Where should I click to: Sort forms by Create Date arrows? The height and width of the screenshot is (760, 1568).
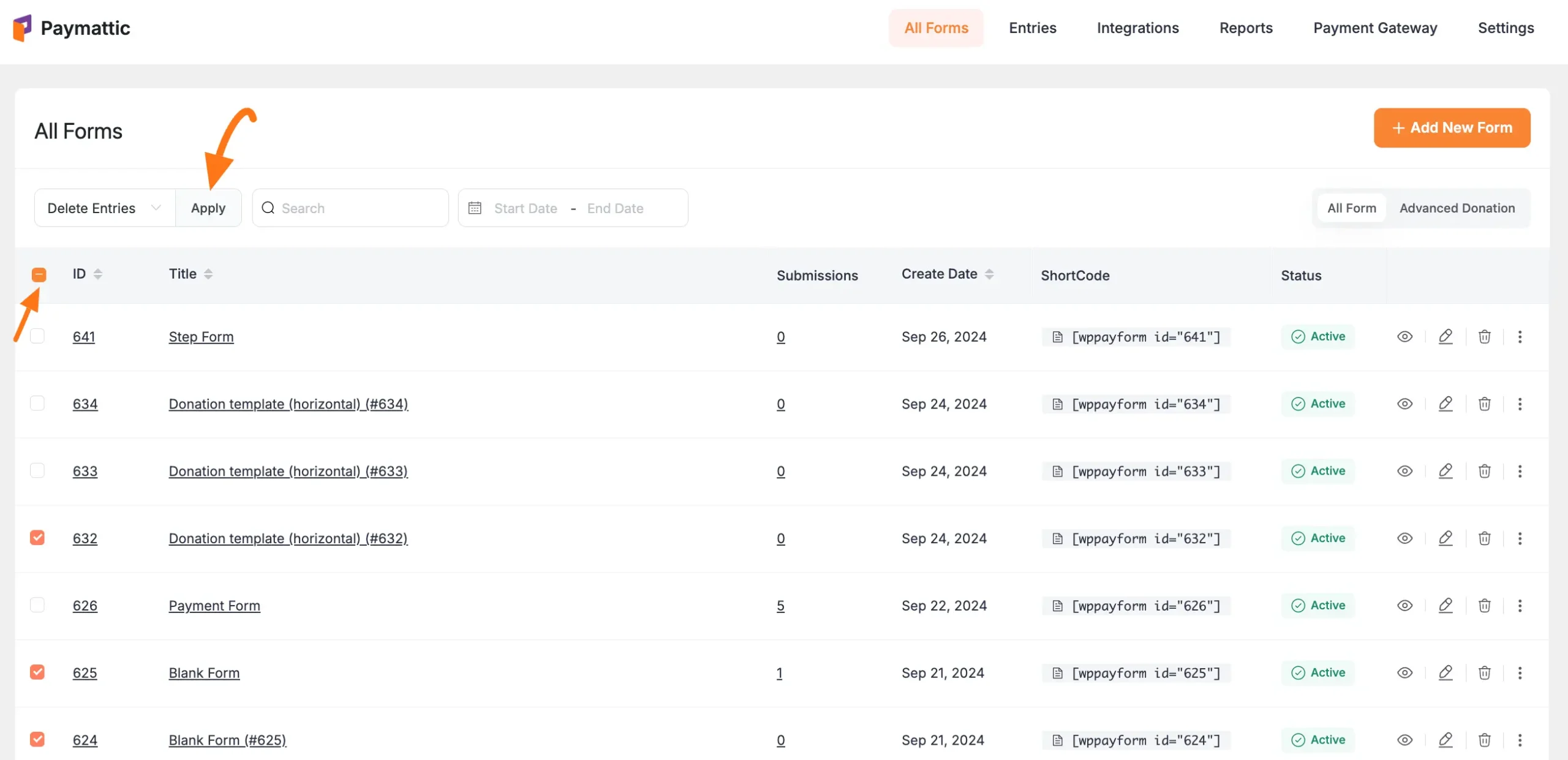(989, 274)
